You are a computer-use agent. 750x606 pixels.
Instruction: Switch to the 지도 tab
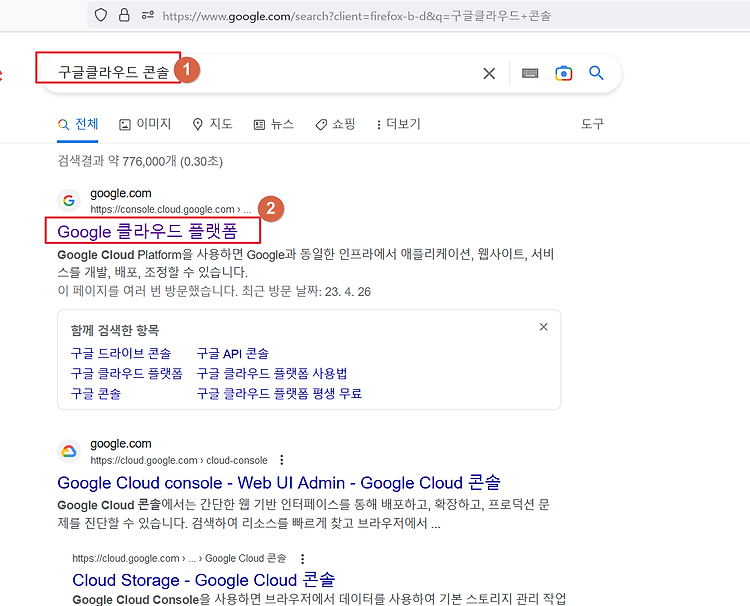pyautogui.click(x=212, y=124)
